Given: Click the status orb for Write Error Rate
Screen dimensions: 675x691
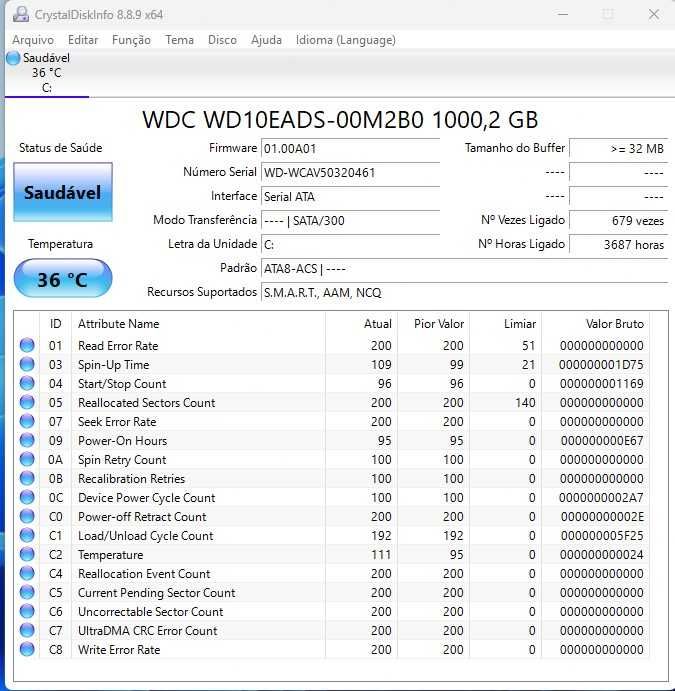Looking at the screenshot, I should (x=27, y=649).
